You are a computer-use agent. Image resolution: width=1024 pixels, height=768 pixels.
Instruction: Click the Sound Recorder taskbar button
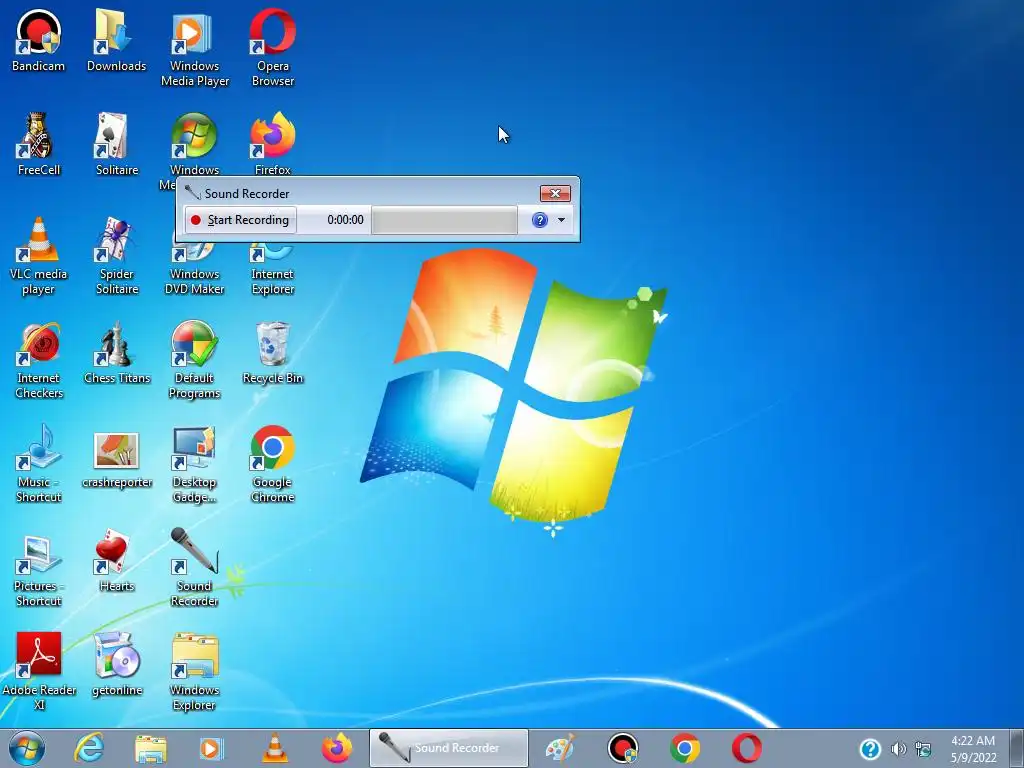click(x=449, y=748)
